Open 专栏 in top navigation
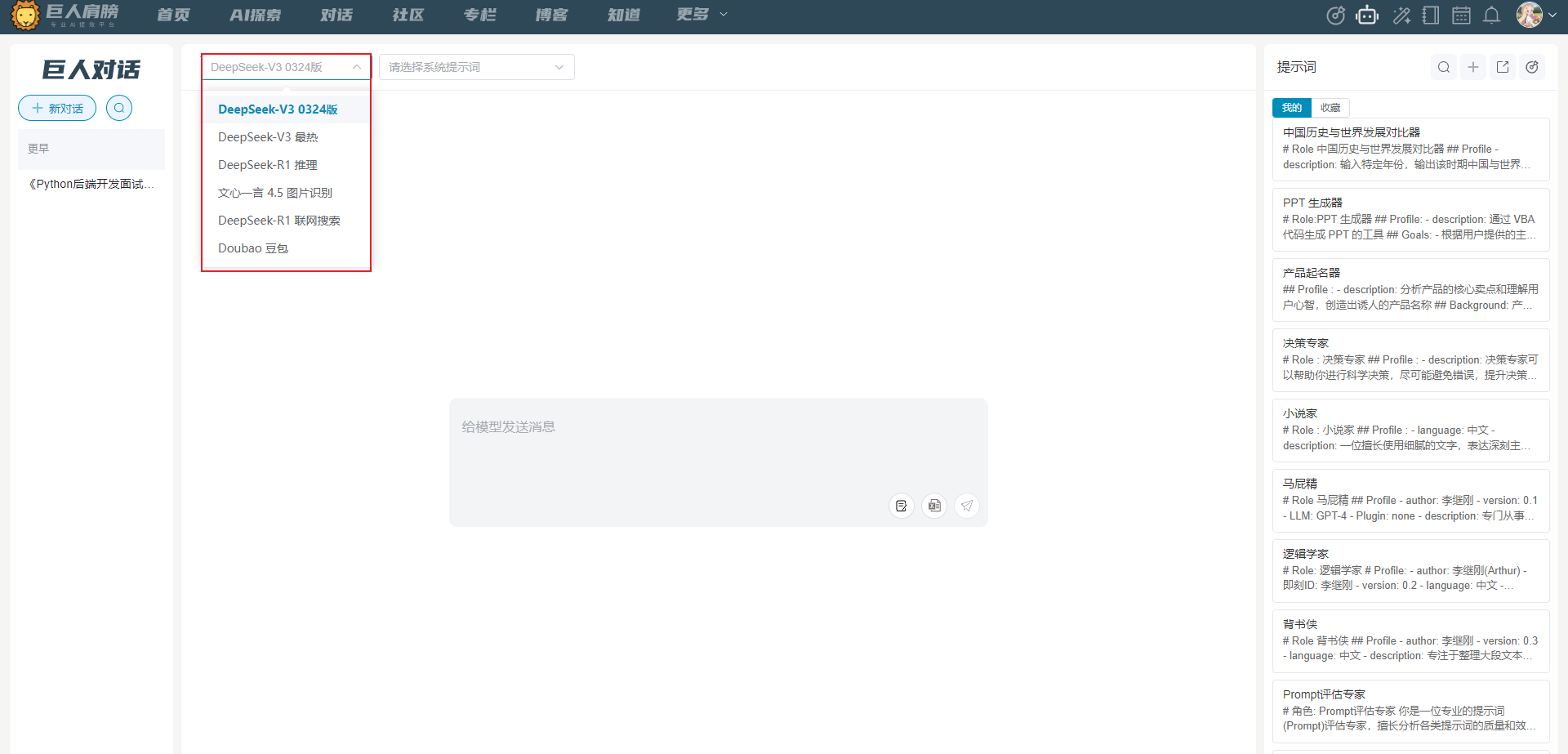Screen dimensions: 1568x754 (480, 15)
